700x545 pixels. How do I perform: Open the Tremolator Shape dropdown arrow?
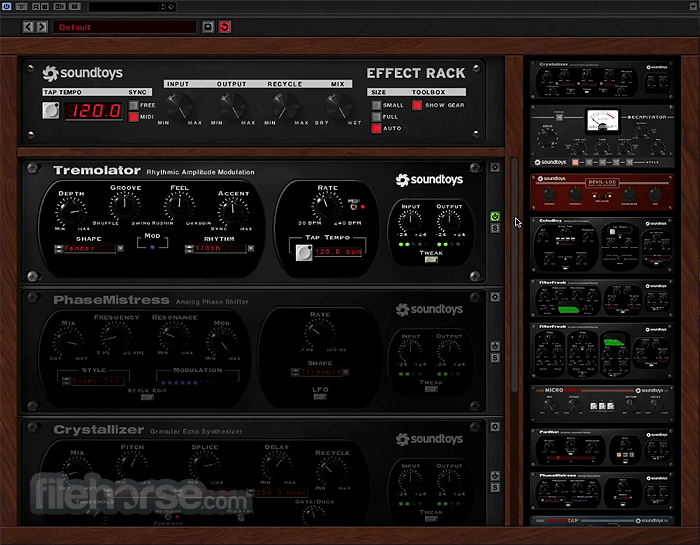pos(120,248)
